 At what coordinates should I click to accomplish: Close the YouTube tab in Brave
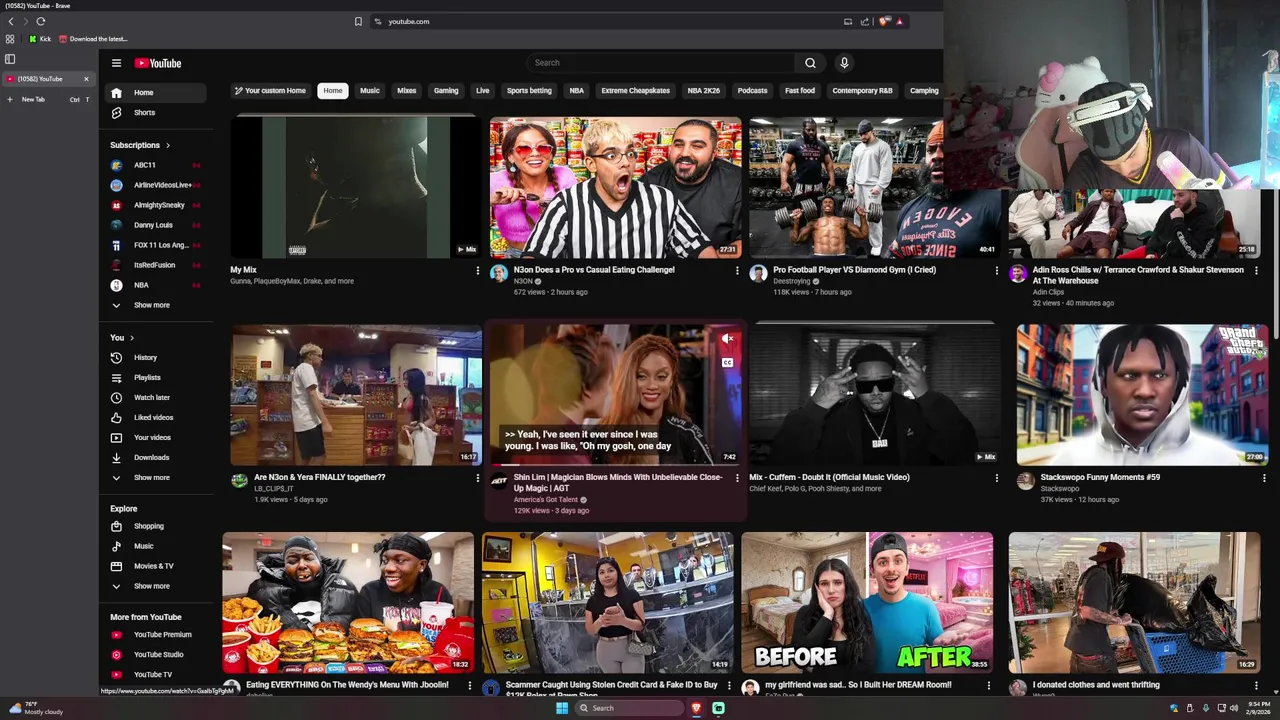click(86, 78)
